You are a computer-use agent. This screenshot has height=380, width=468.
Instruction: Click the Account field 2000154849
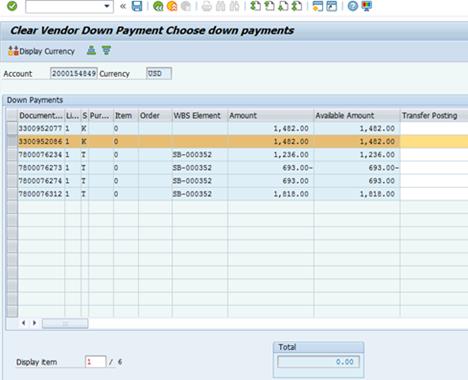pos(74,73)
